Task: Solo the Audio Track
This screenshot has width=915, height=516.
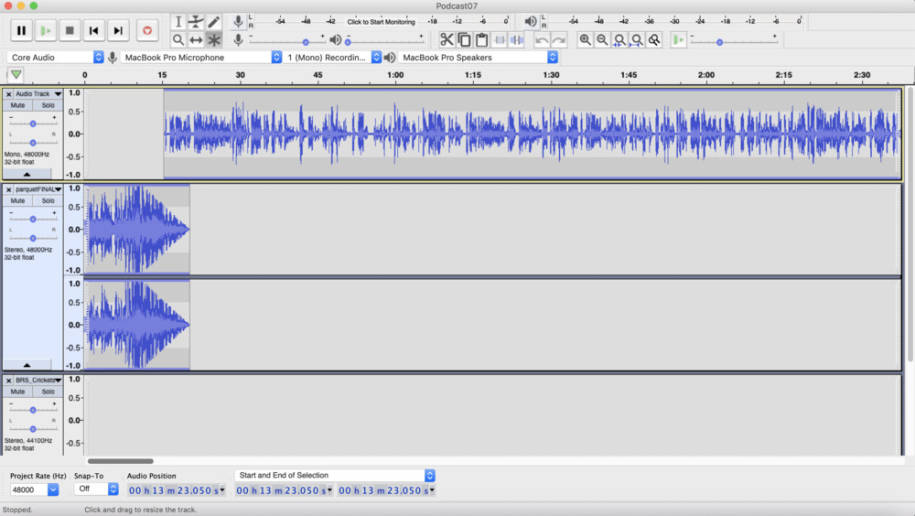Action: click(48, 105)
